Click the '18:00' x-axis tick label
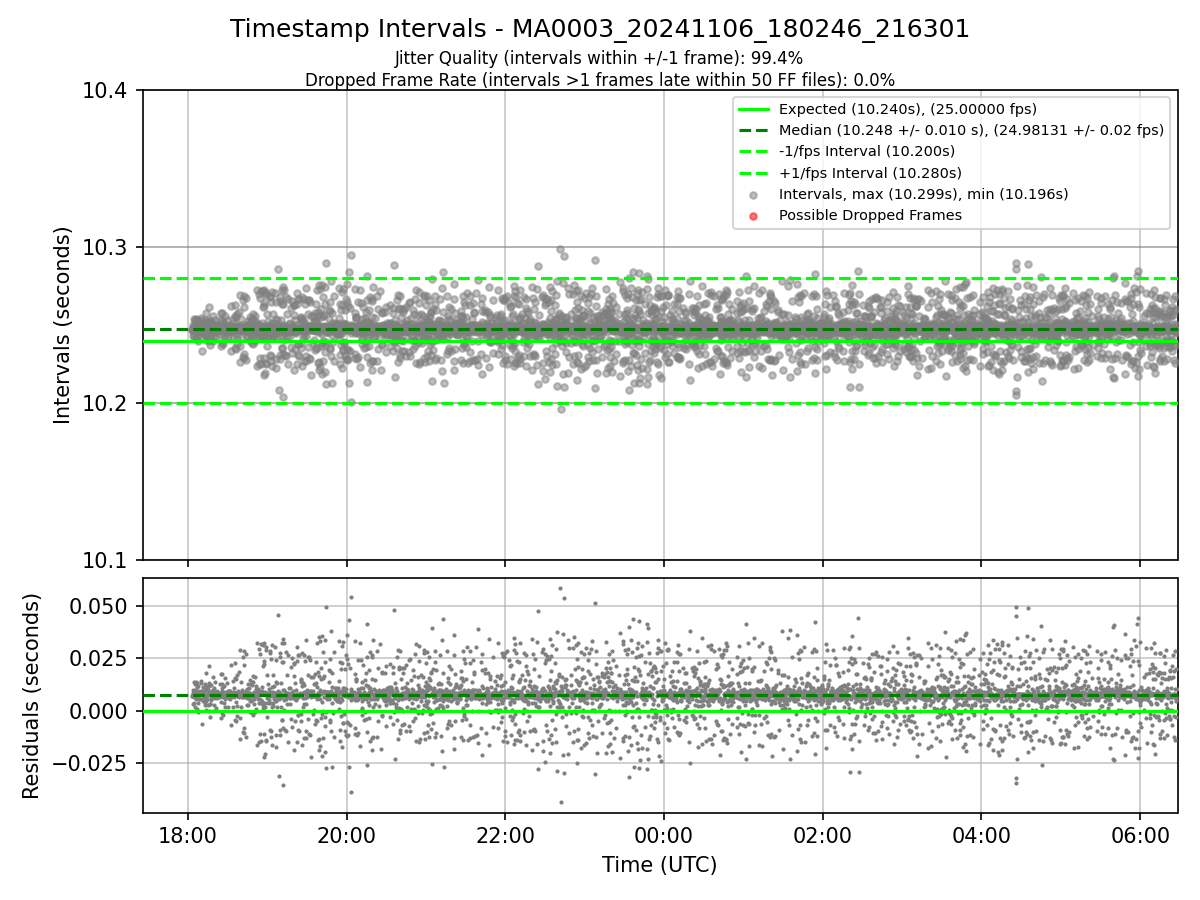The image size is (1200, 900). 188,835
